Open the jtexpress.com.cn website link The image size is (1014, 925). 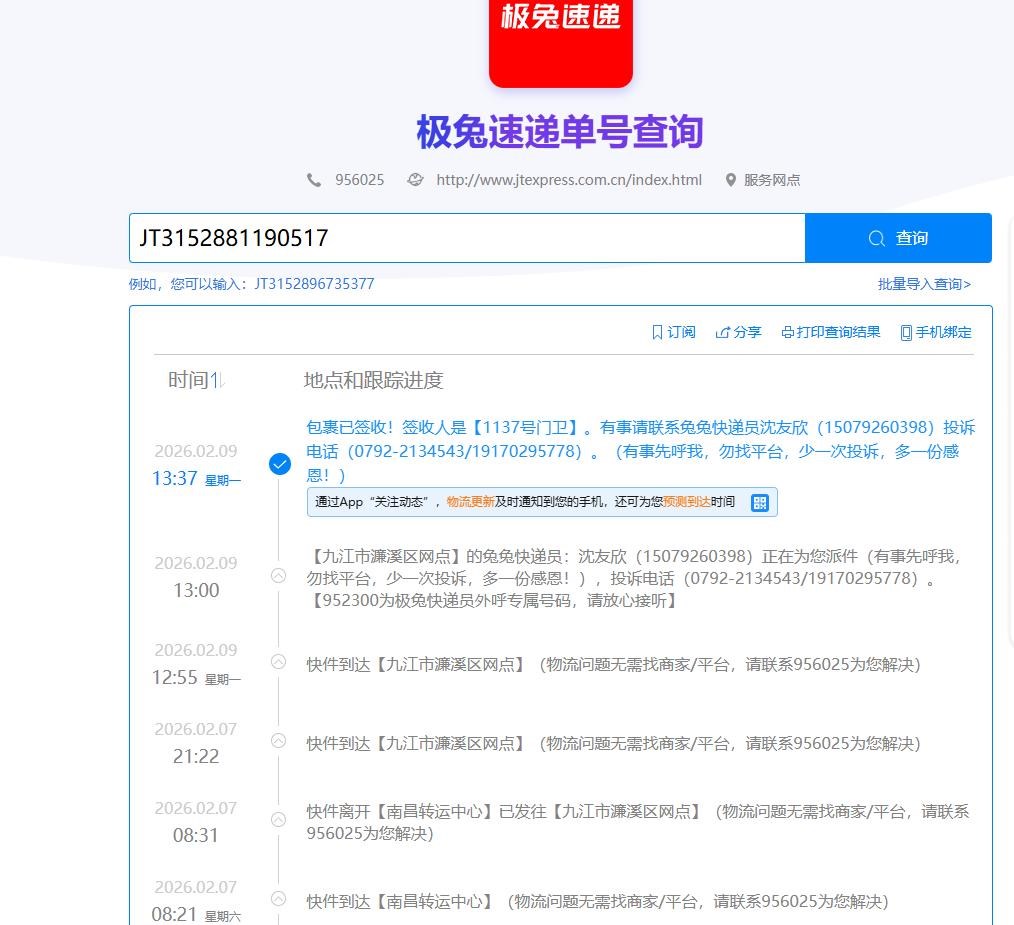(568, 180)
